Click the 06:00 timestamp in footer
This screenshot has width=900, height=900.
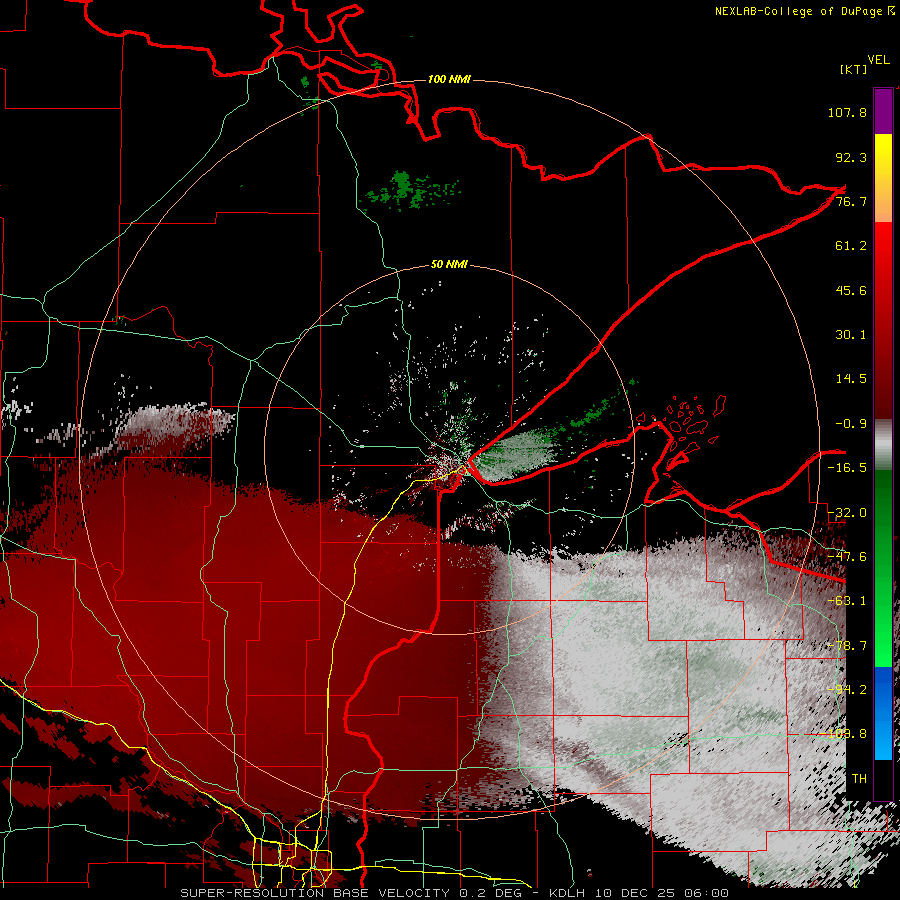[707, 893]
